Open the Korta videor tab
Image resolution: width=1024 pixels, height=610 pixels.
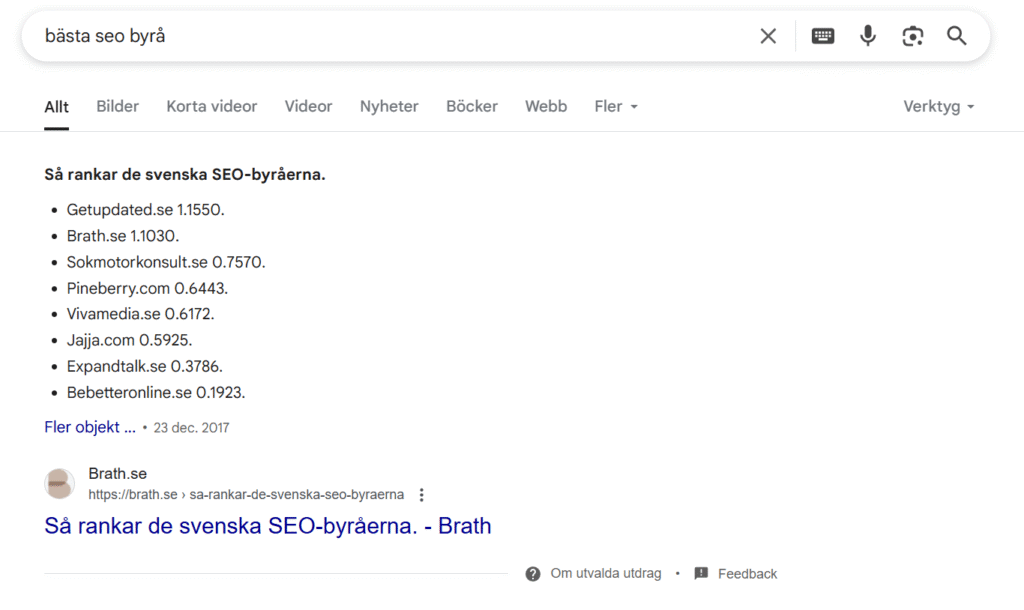(212, 106)
